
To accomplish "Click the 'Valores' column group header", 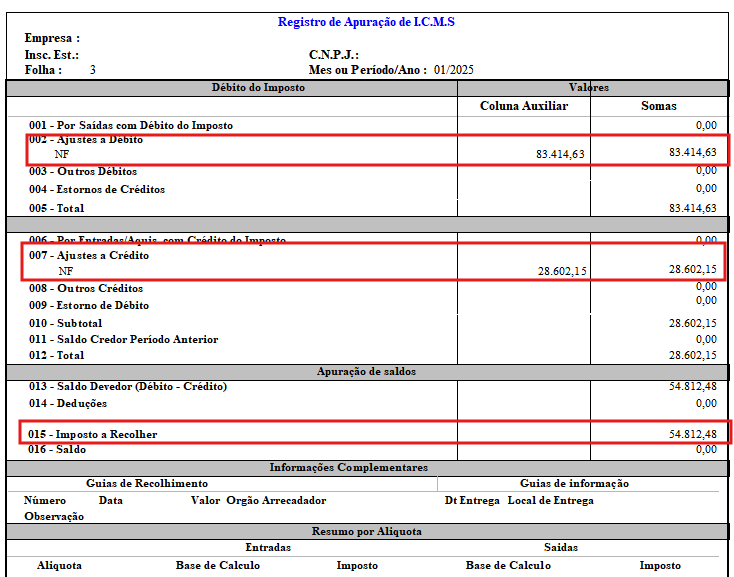I will coord(589,88).
